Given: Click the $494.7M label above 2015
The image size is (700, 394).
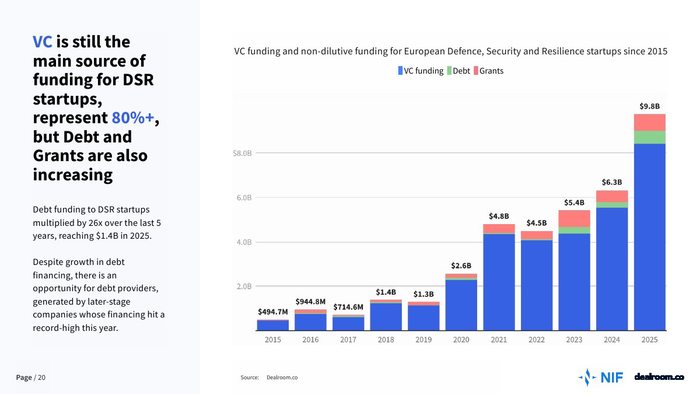Looking at the screenshot, I should click(x=273, y=312).
